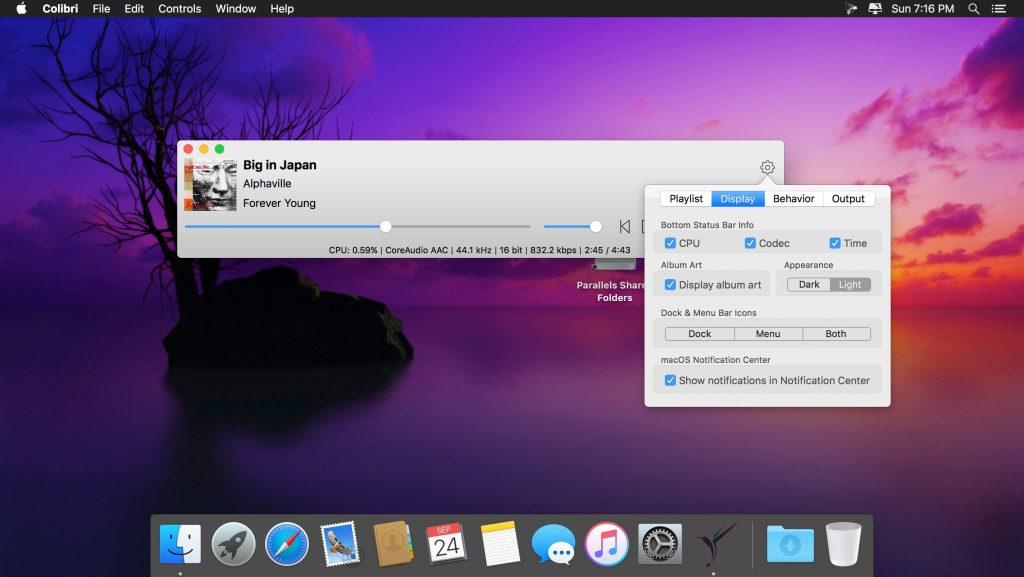Launch iTunes from the Dock
The height and width of the screenshot is (577, 1024).
[x=606, y=545]
